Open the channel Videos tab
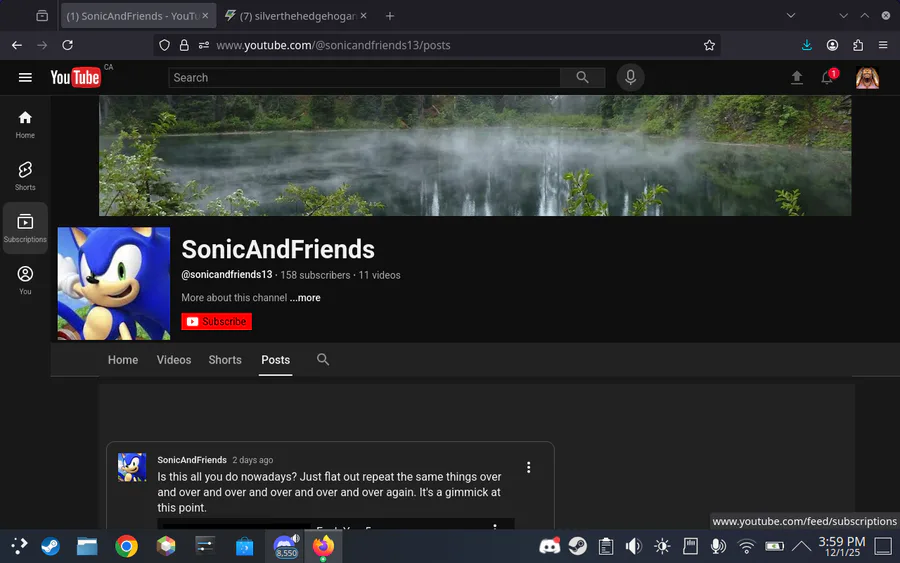Image resolution: width=900 pixels, height=563 pixels. 174,360
